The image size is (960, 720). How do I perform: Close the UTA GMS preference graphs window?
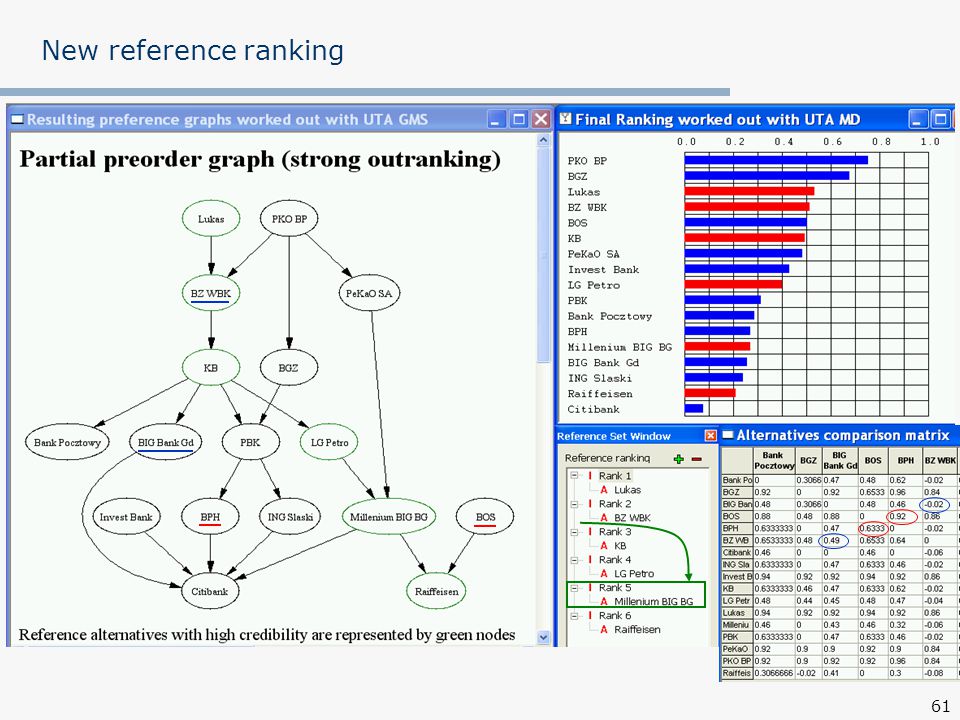(x=540, y=119)
